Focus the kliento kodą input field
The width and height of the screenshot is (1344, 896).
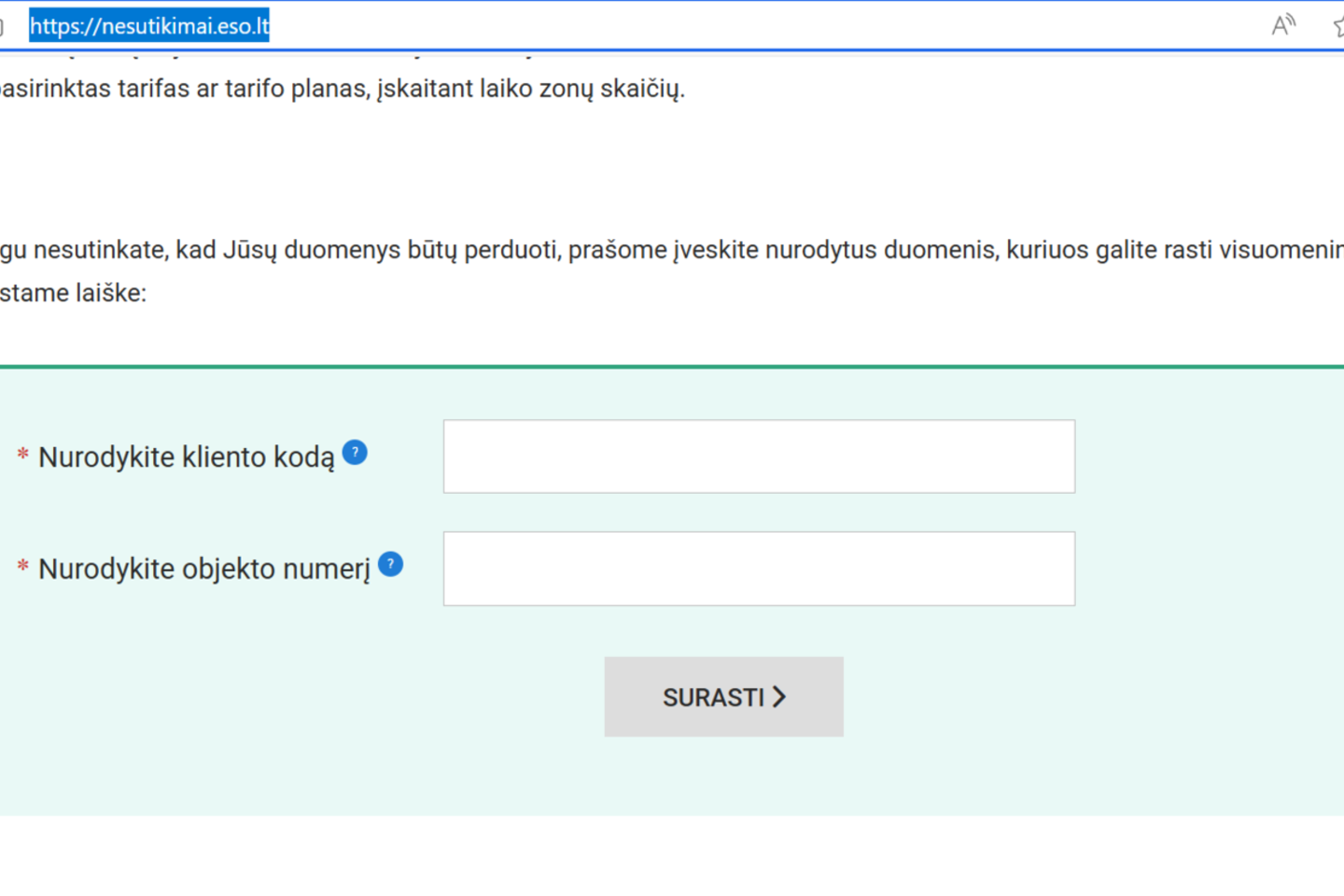pyautogui.click(x=759, y=456)
